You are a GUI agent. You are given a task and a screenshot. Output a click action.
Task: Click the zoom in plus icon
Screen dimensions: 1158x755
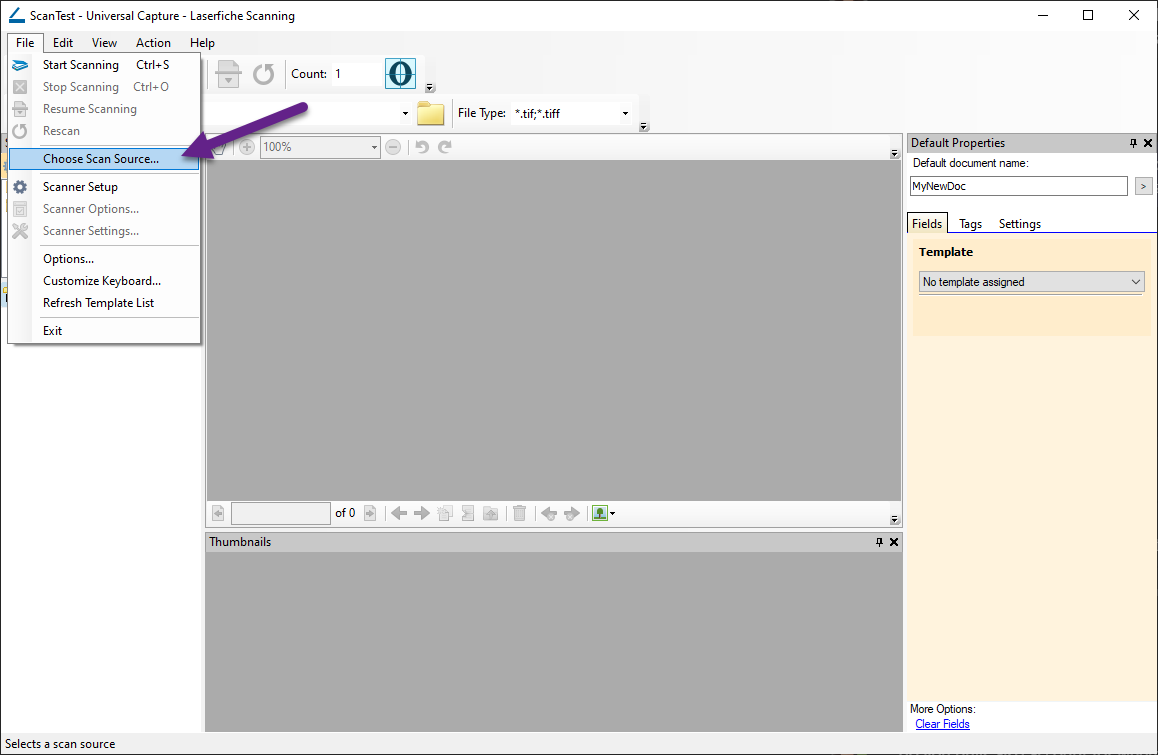247,147
